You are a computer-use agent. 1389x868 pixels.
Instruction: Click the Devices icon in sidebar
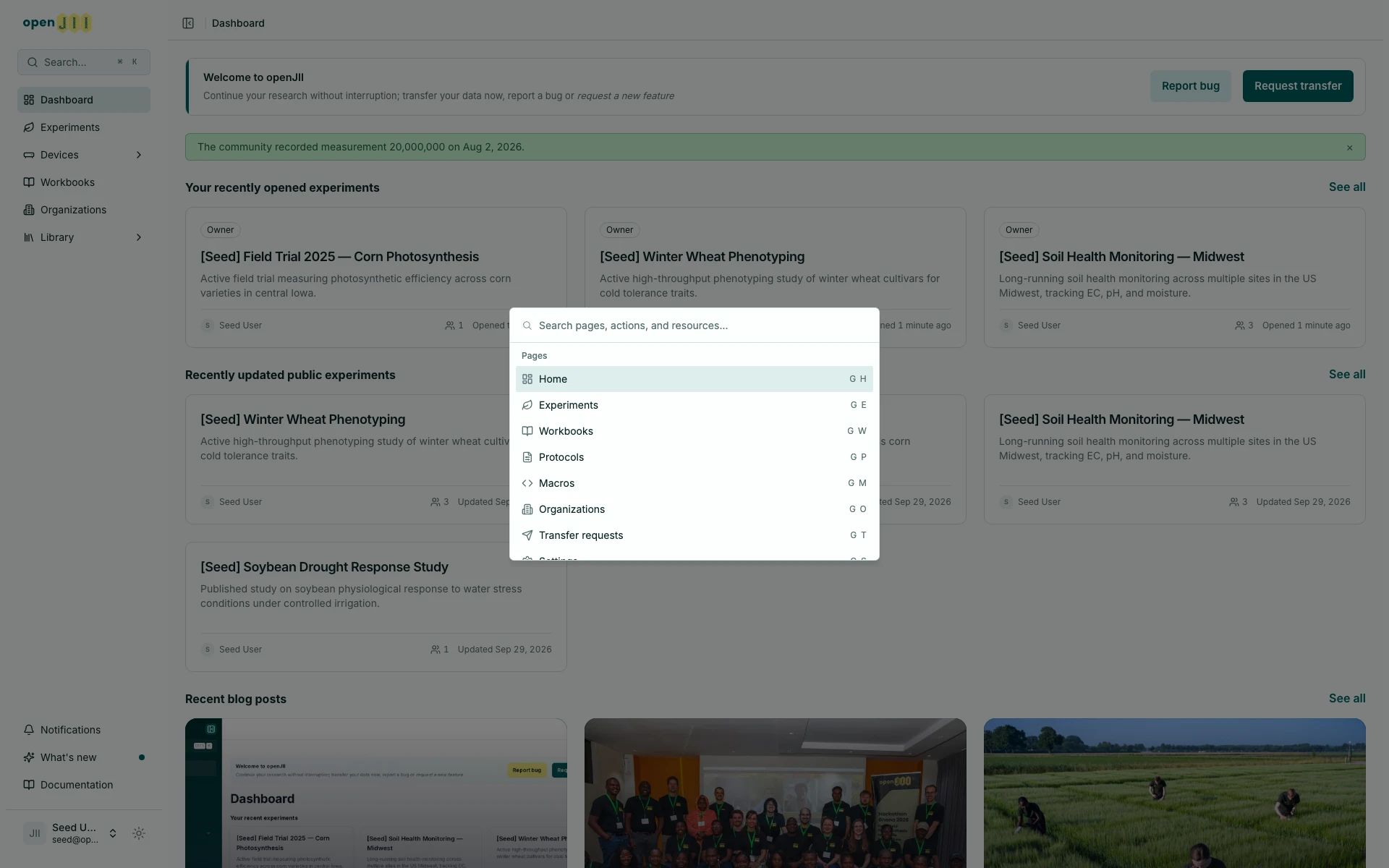click(29, 155)
